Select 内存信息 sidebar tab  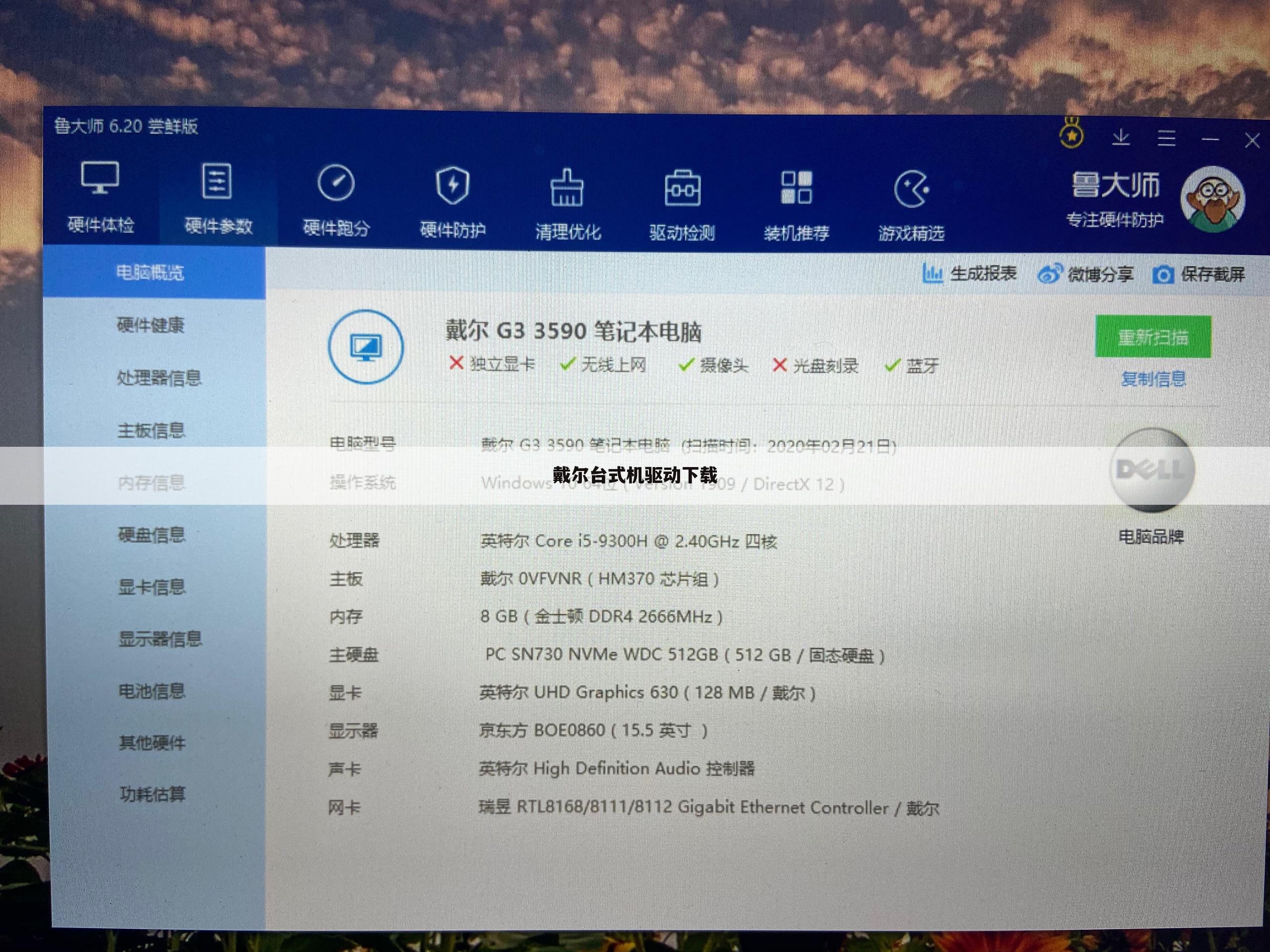152,482
